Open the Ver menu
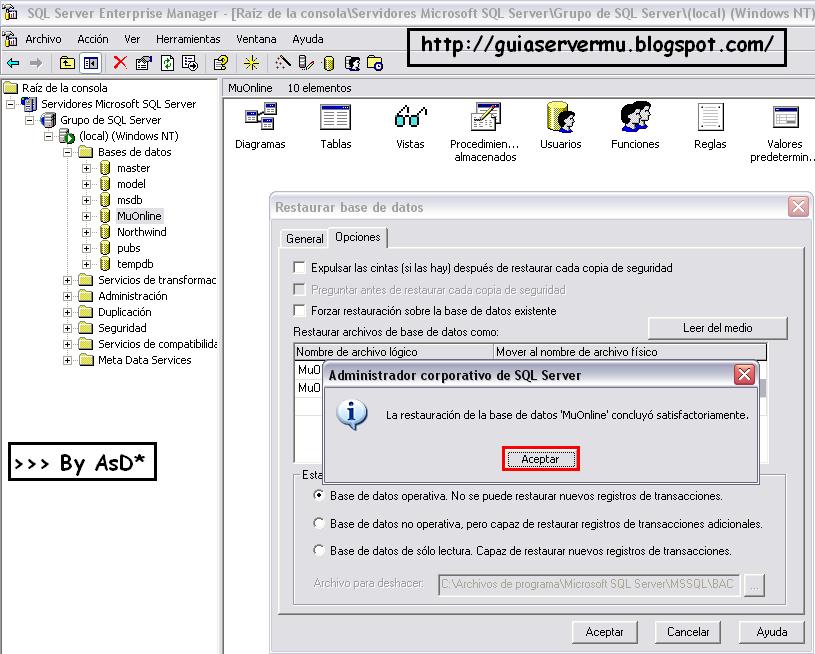The width and height of the screenshot is (815, 654). [132, 39]
